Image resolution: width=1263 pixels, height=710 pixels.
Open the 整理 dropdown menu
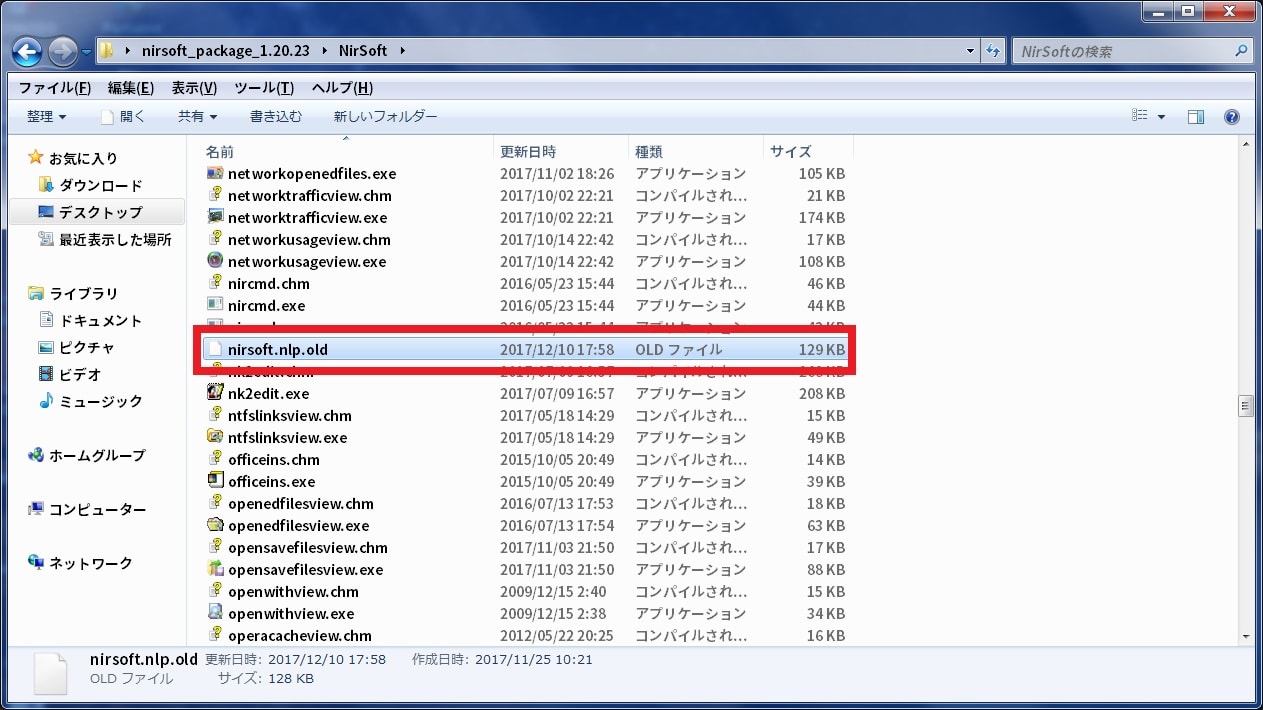pos(46,116)
